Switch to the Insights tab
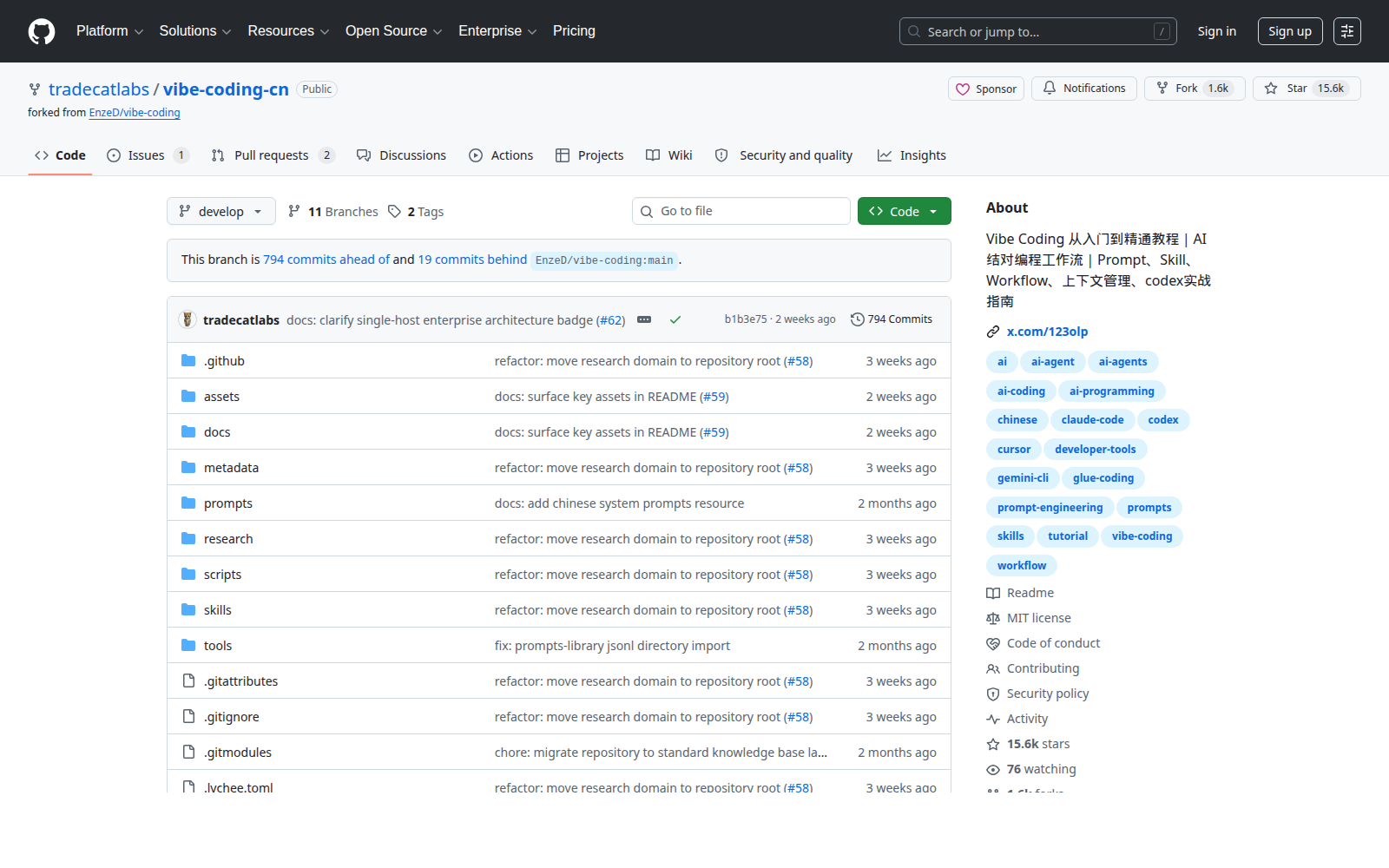Image resolution: width=1389 pixels, height=868 pixels. coord(912,155)
